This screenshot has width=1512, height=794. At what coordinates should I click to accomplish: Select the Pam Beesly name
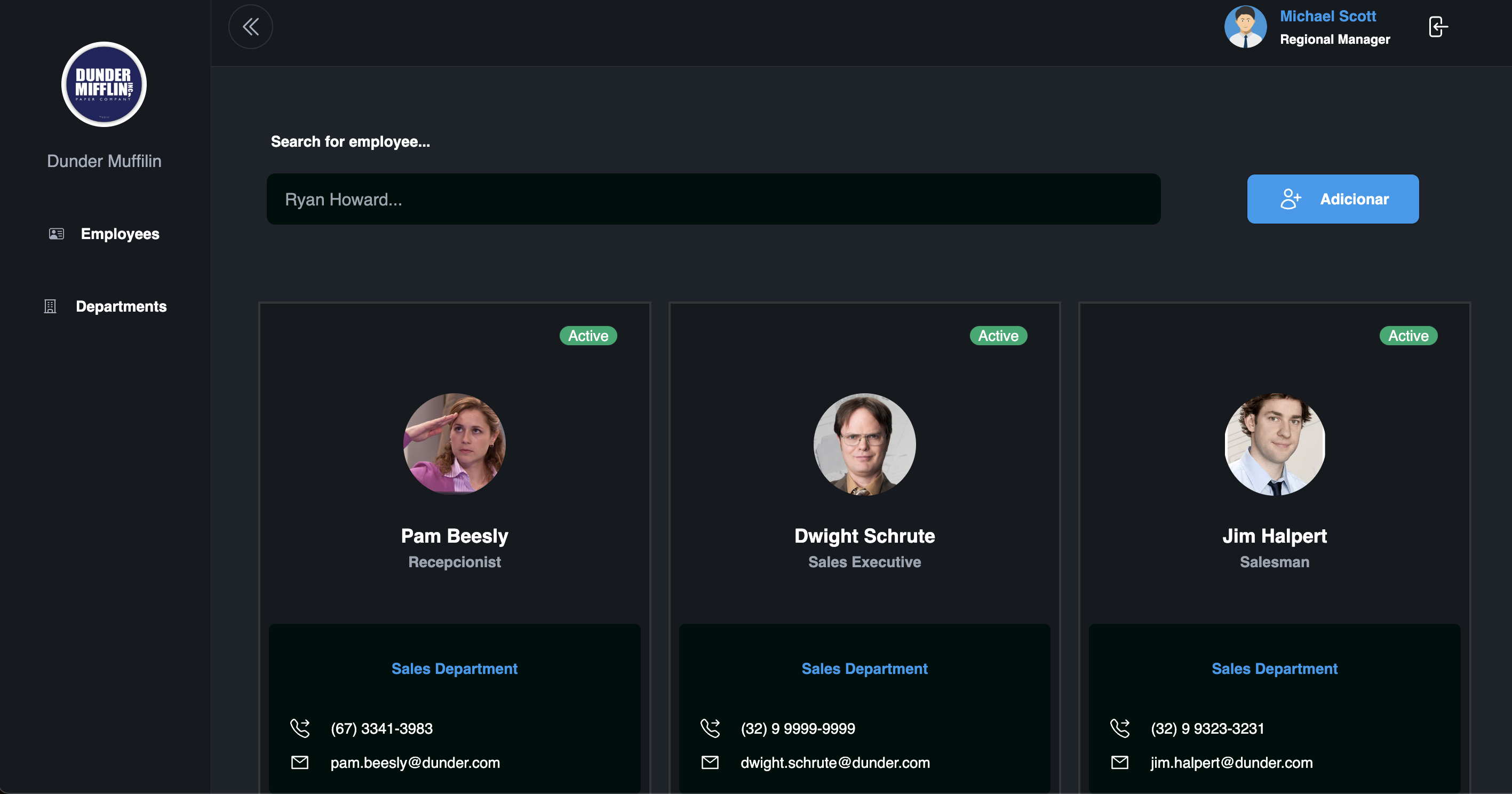[455, 536]
